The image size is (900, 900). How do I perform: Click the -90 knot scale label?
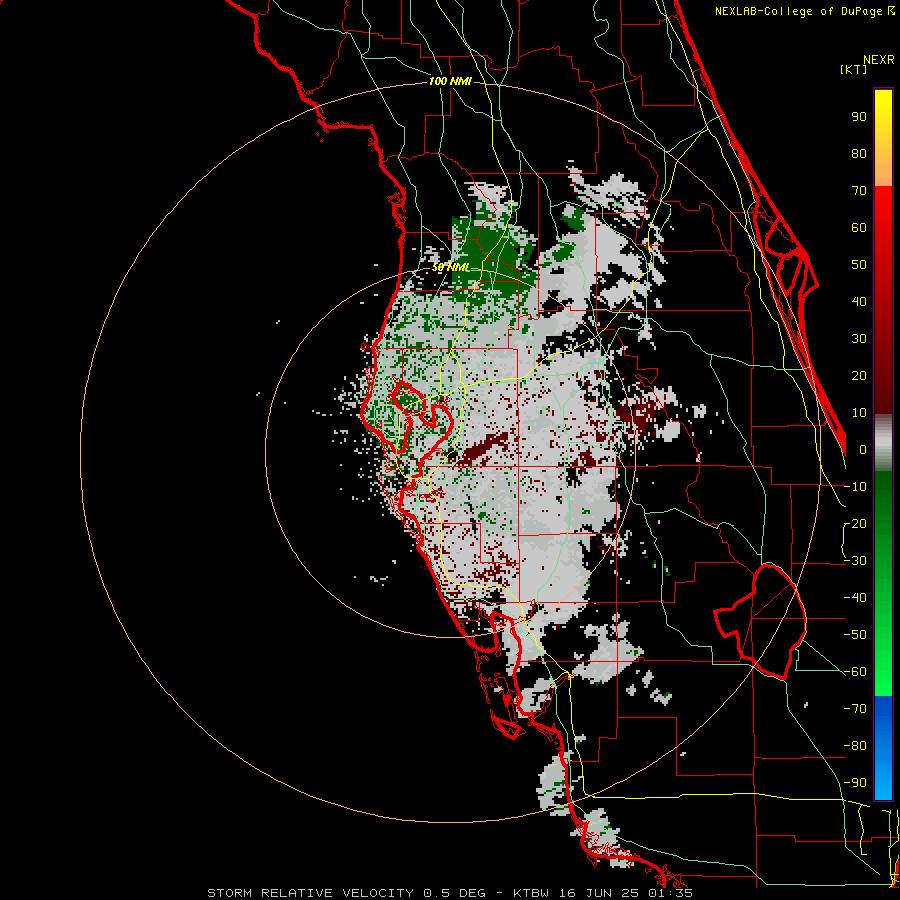point(855,783)
